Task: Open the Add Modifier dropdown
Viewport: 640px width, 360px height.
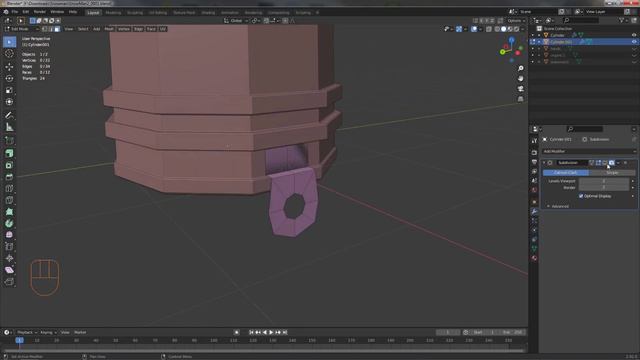Action: pyautogui.click(x=589, y=151)
